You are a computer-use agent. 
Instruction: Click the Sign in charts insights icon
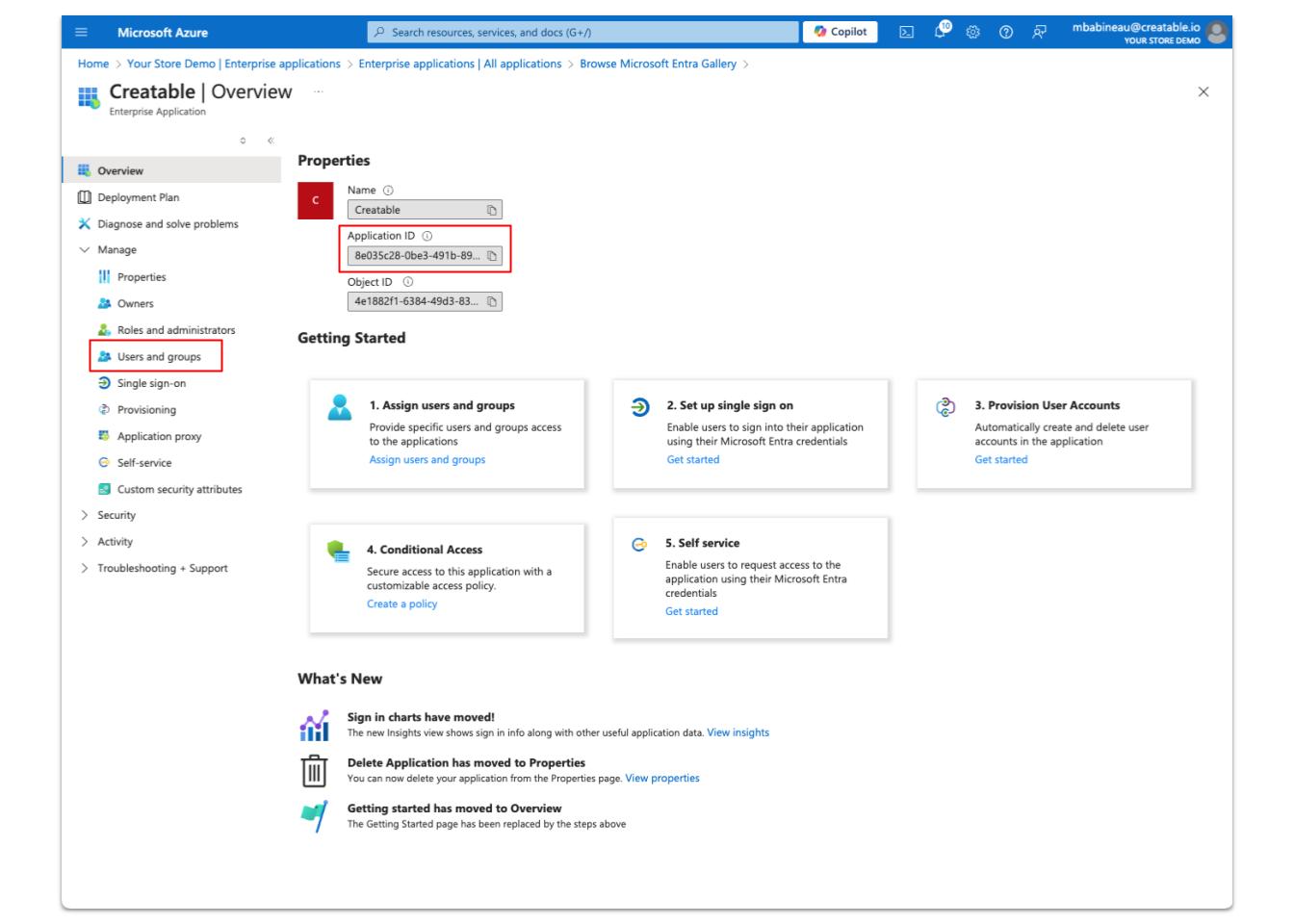(315, 726)
